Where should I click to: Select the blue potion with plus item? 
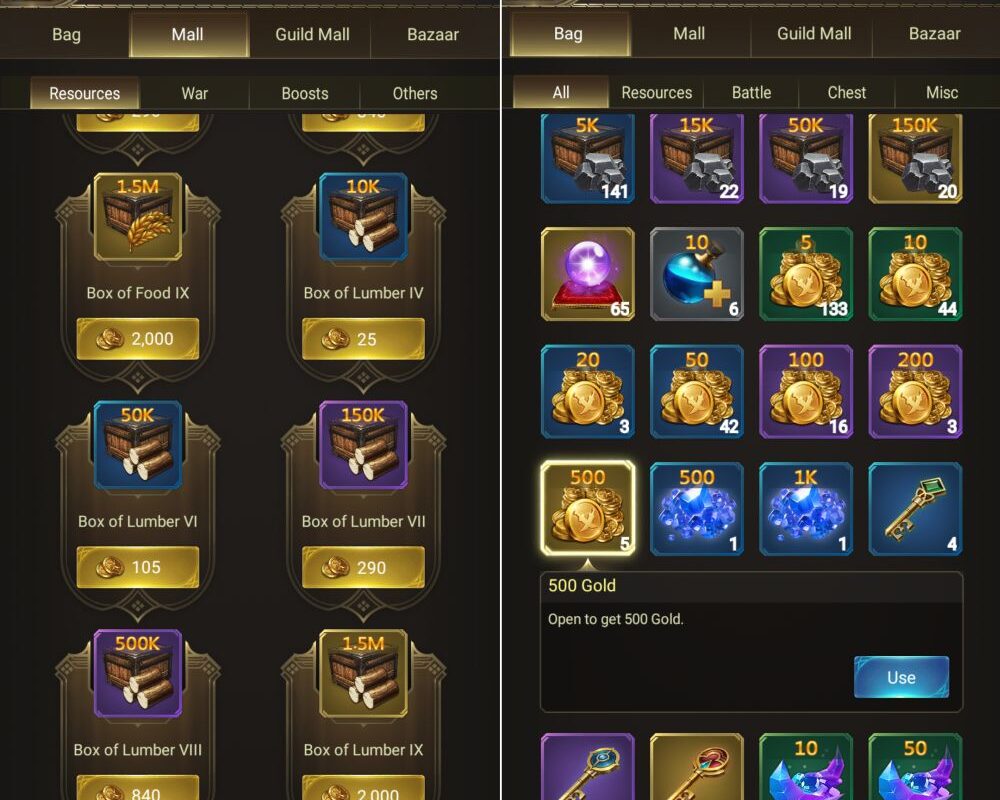pyautogui.click(x=696, y=274)
